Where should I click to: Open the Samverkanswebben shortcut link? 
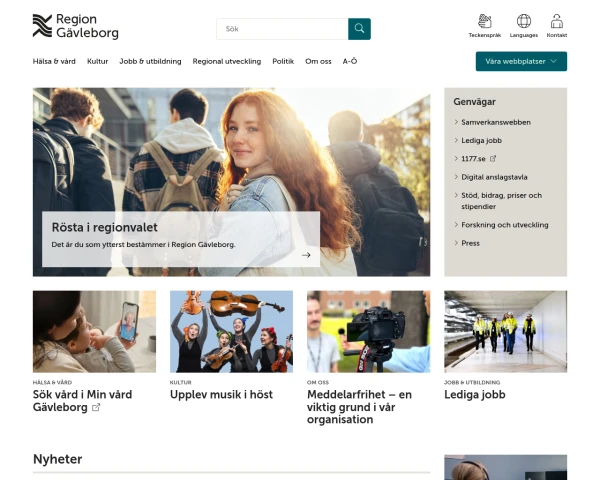tap(496, 122)
